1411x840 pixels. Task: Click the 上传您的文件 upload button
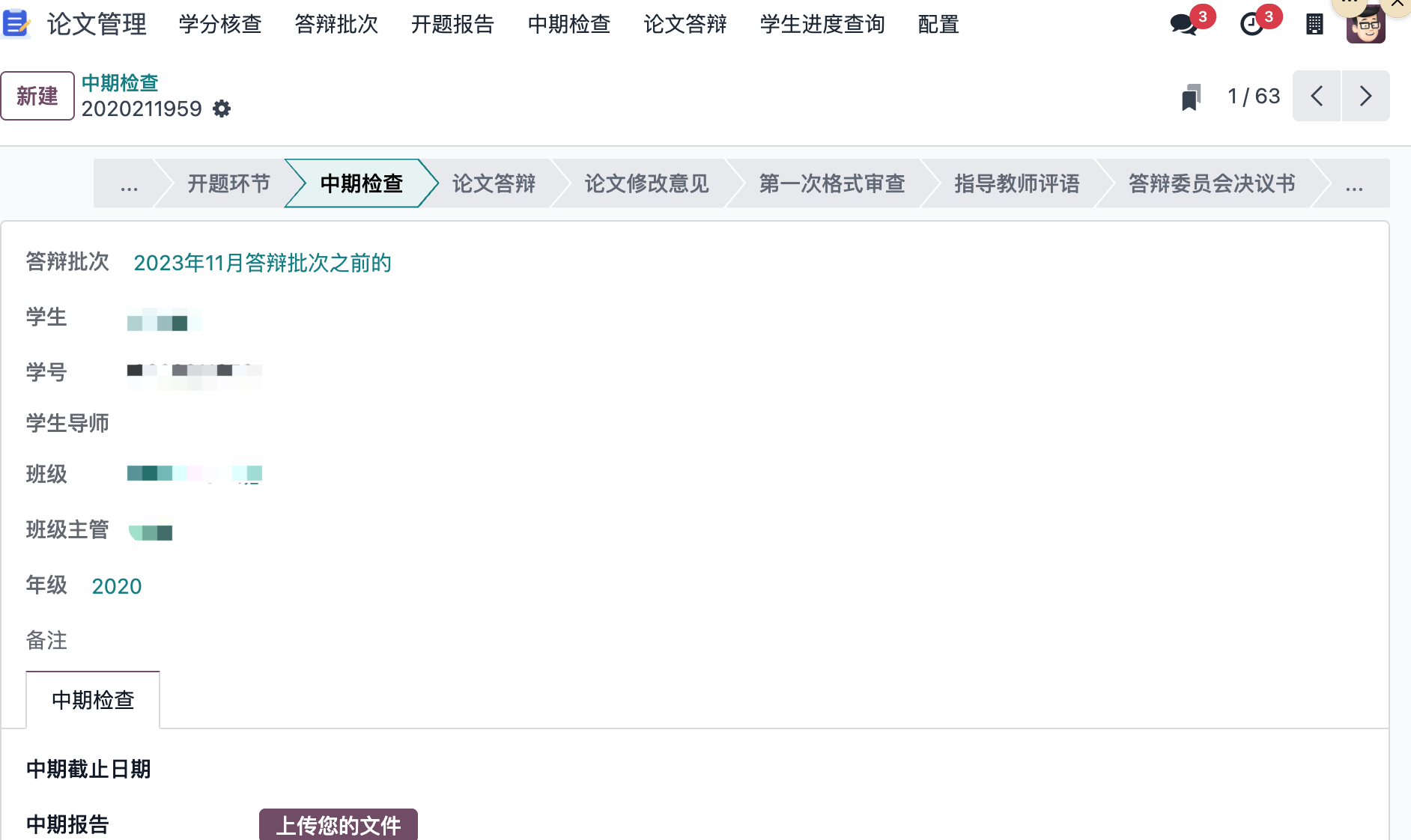point(339,824)
